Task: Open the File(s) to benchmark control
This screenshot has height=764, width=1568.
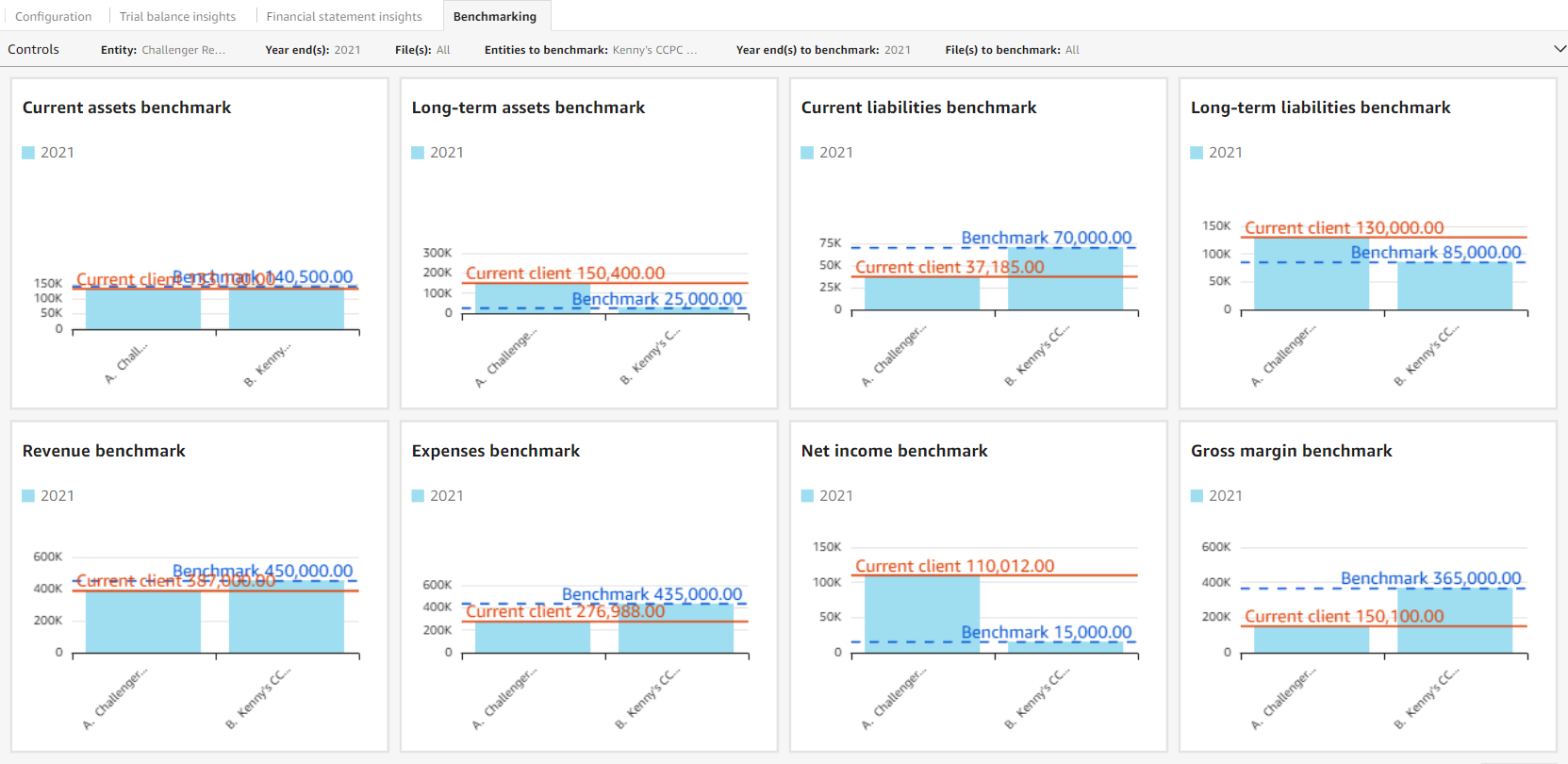Action: pos(1012,50)
